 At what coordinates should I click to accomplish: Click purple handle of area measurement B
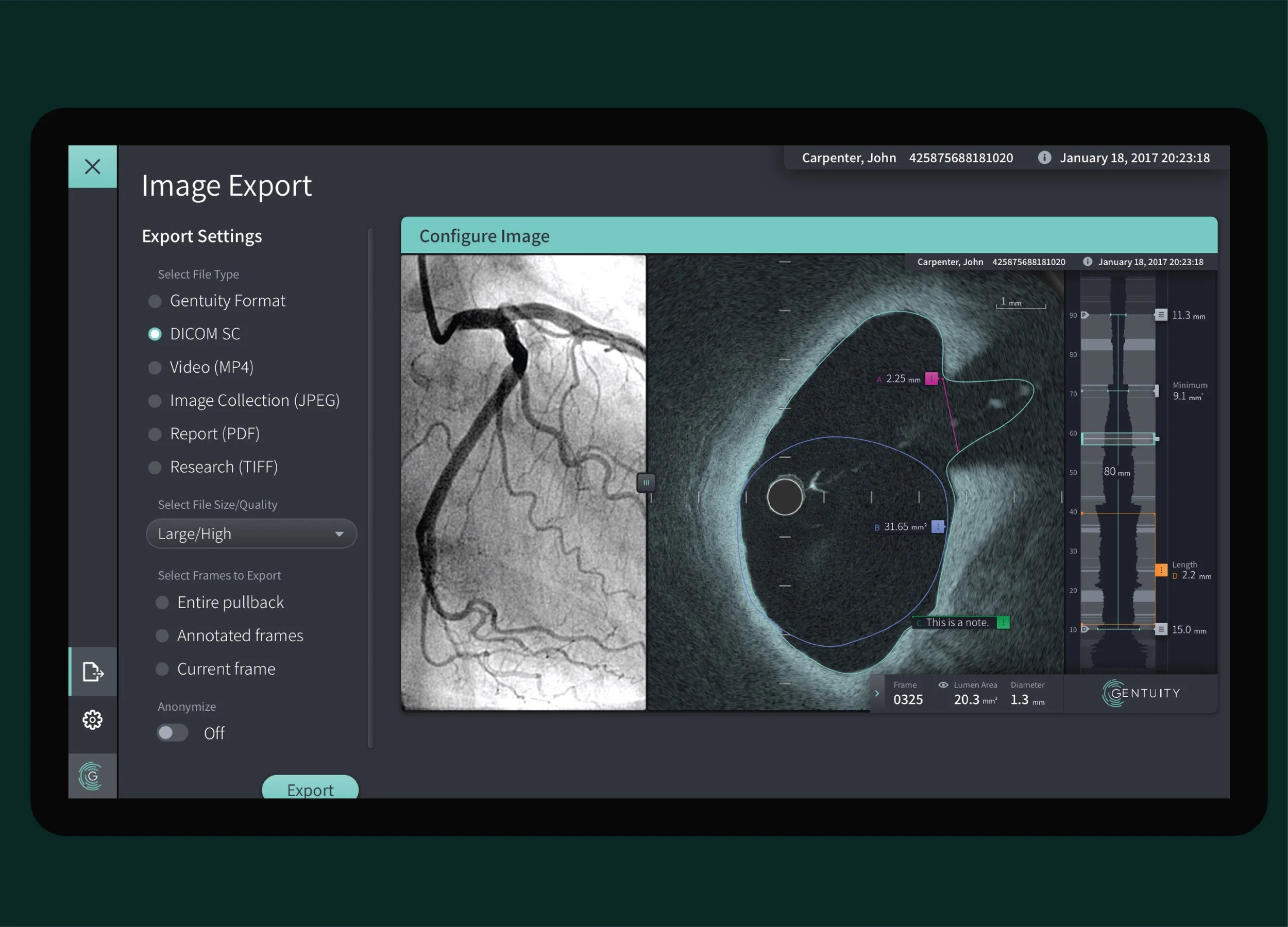coord(938,527)
